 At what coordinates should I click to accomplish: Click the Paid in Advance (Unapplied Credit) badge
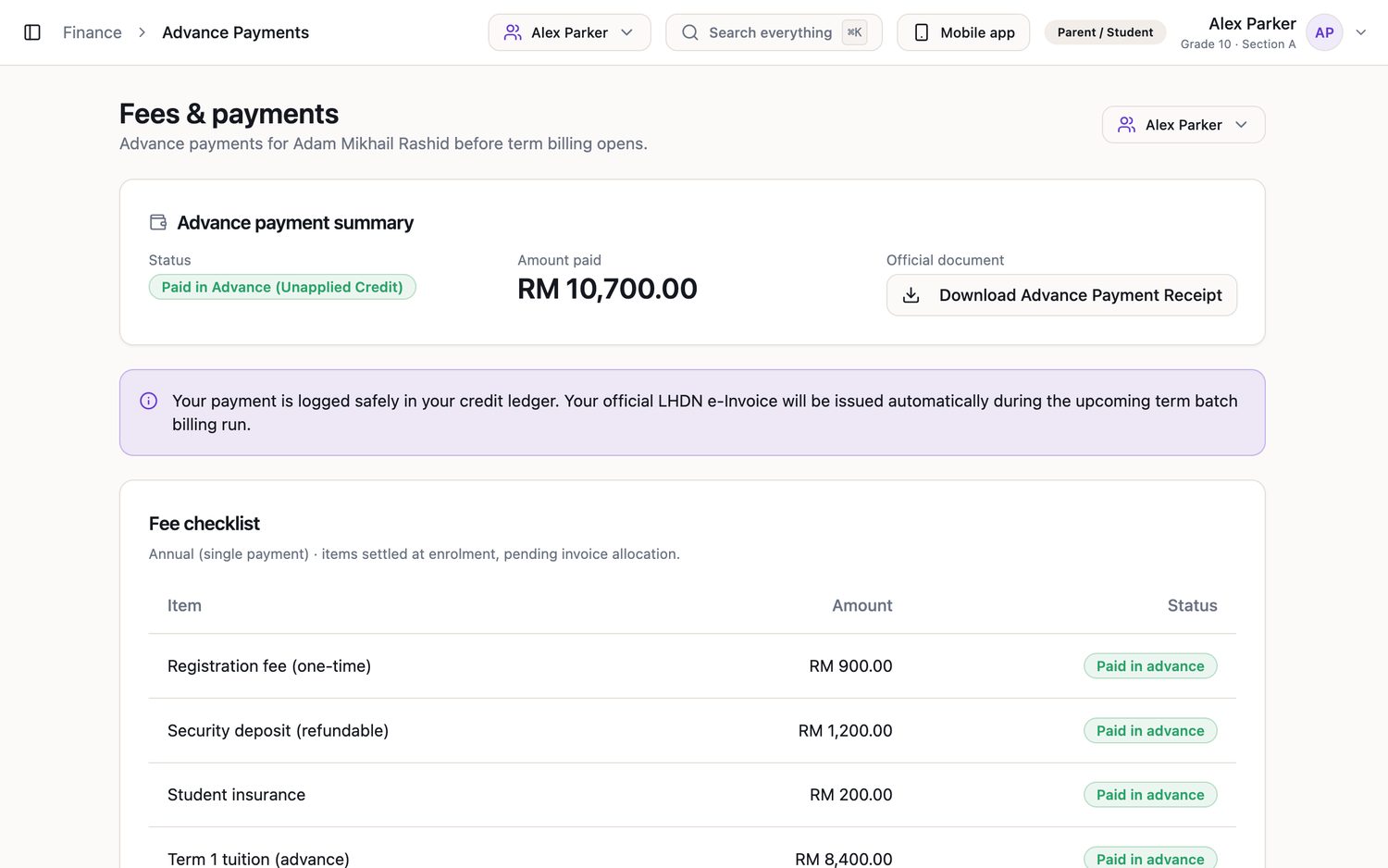point(282,287)
